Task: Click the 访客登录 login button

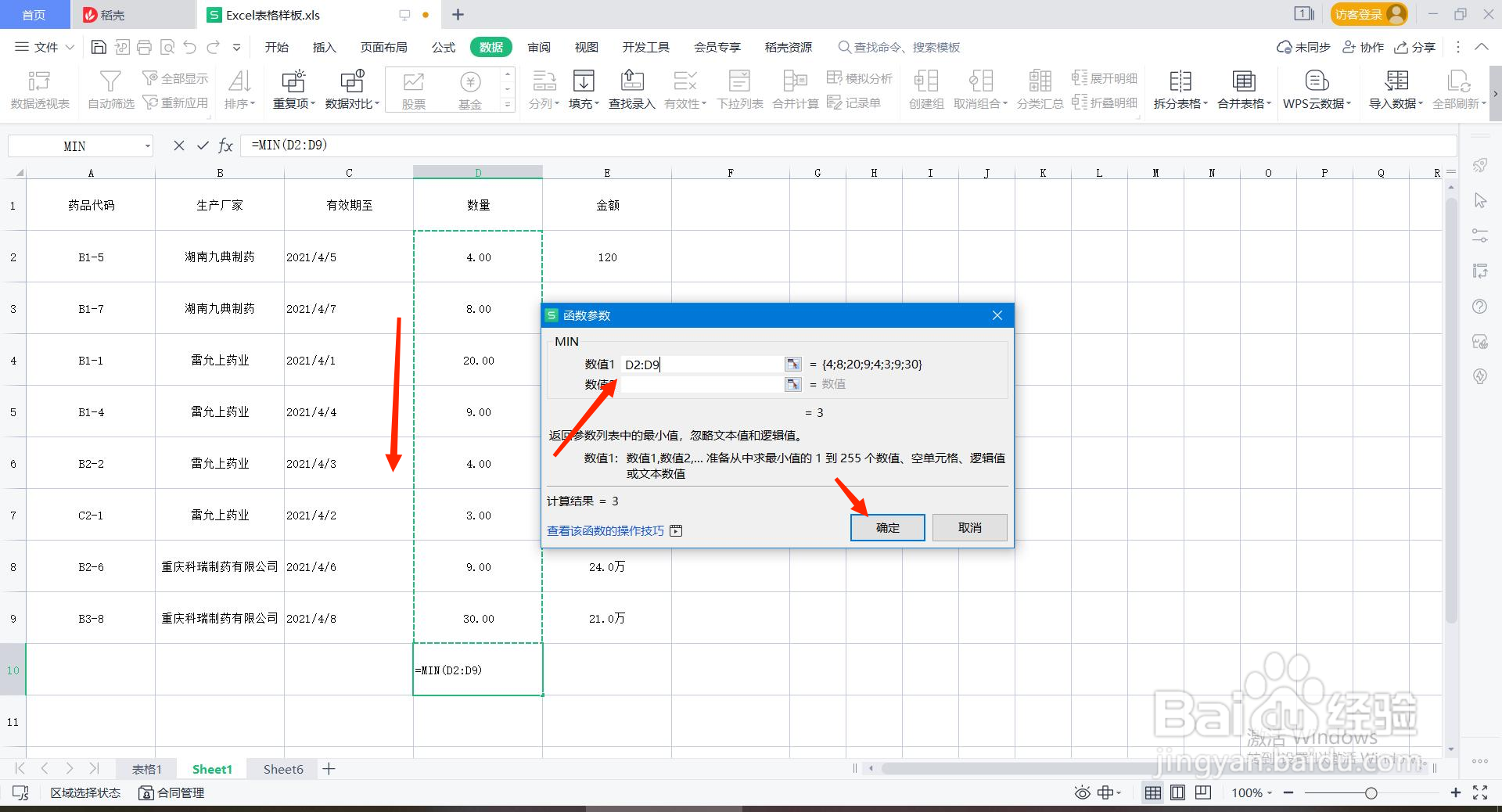Action: [1369, 14]
